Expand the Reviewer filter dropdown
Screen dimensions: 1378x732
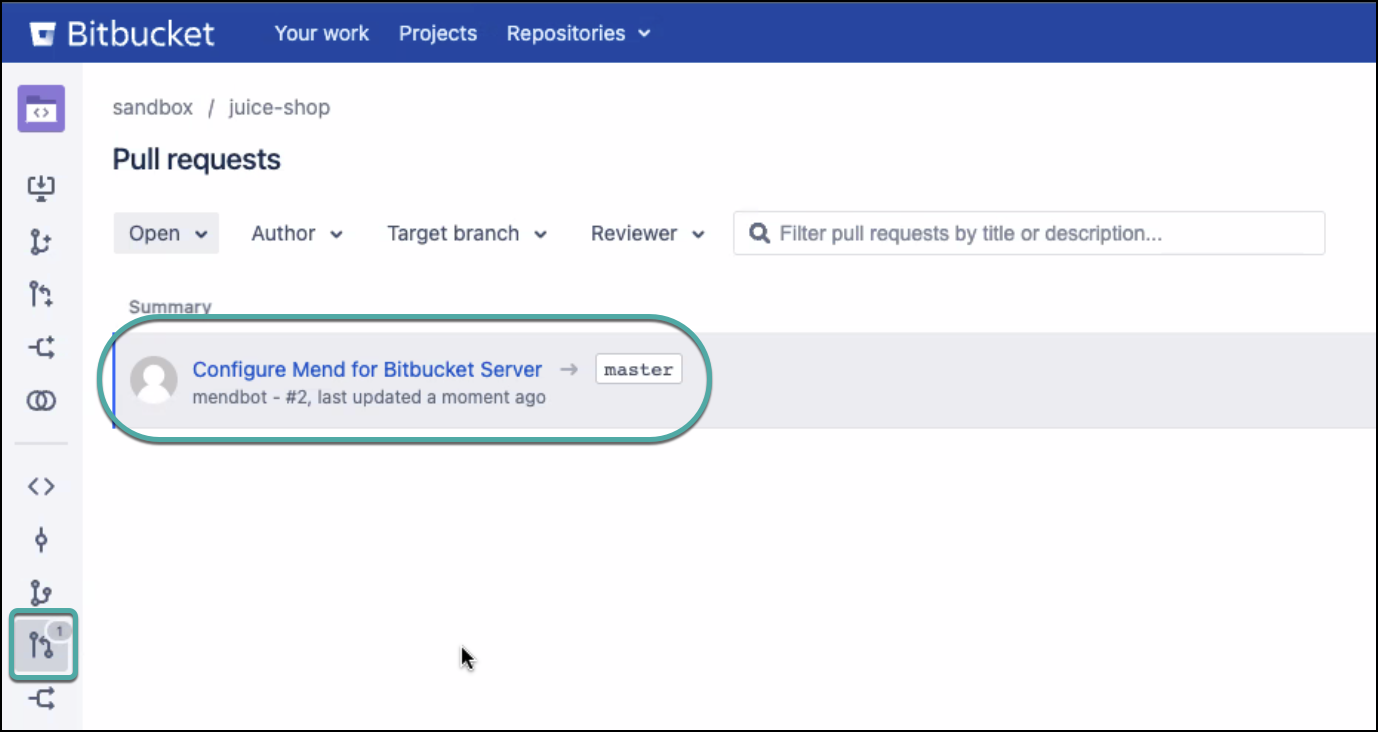tap(647, 234)
